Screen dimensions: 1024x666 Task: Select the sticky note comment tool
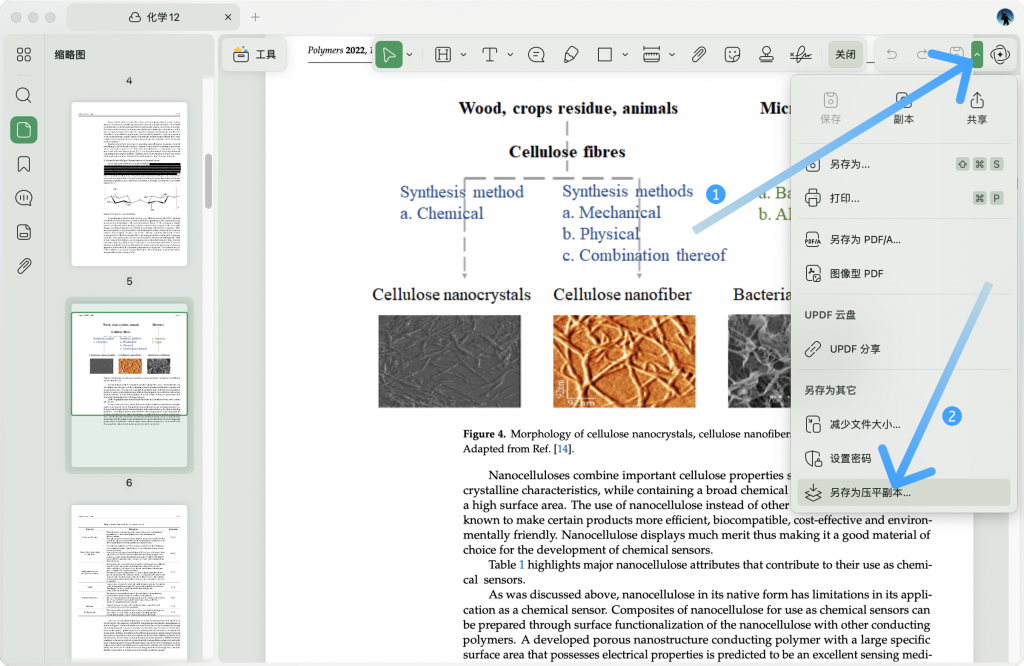pyautogui.click(x=536, y=54)
